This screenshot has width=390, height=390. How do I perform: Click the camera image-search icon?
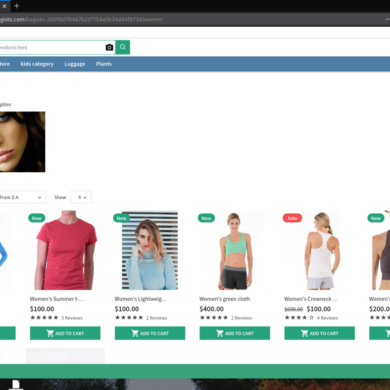109,47
